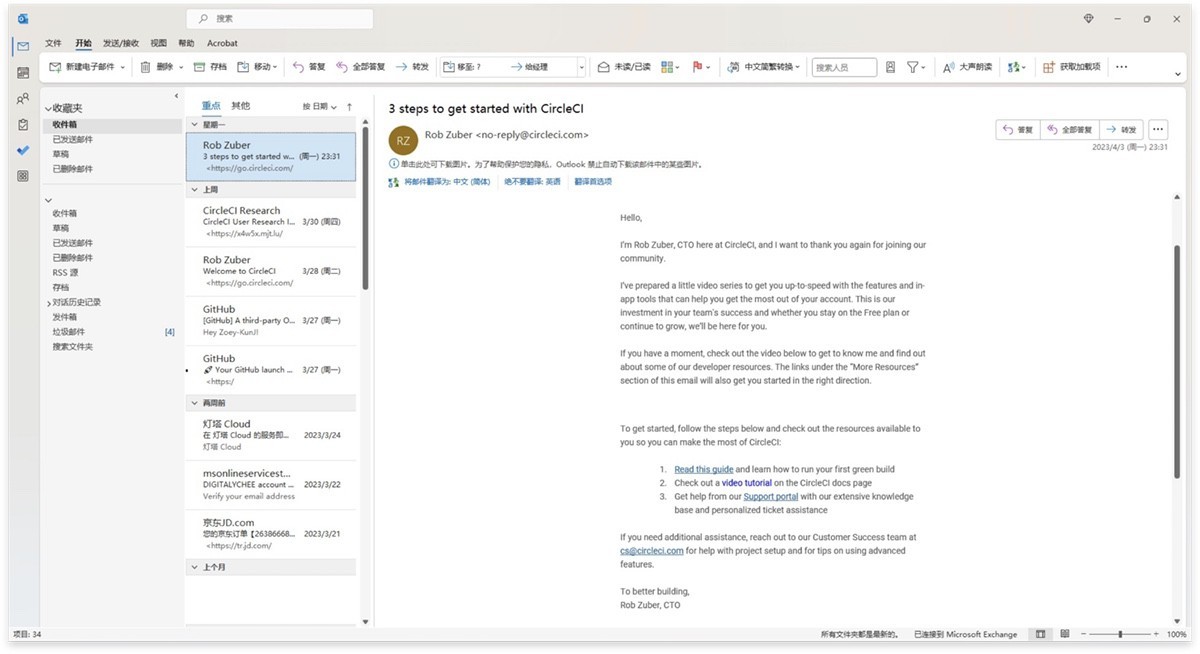The width and height of the screenshot is (1200, 654).
Task: Open the 'video tutorial' link
Action: click(x=747, y=483)
